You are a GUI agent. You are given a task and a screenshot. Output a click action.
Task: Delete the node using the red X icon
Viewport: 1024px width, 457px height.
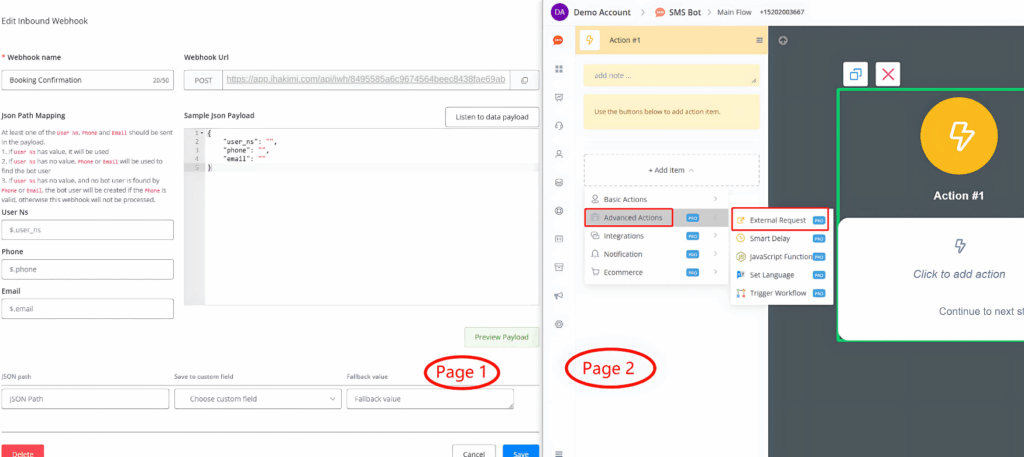(x=888, y=74)
